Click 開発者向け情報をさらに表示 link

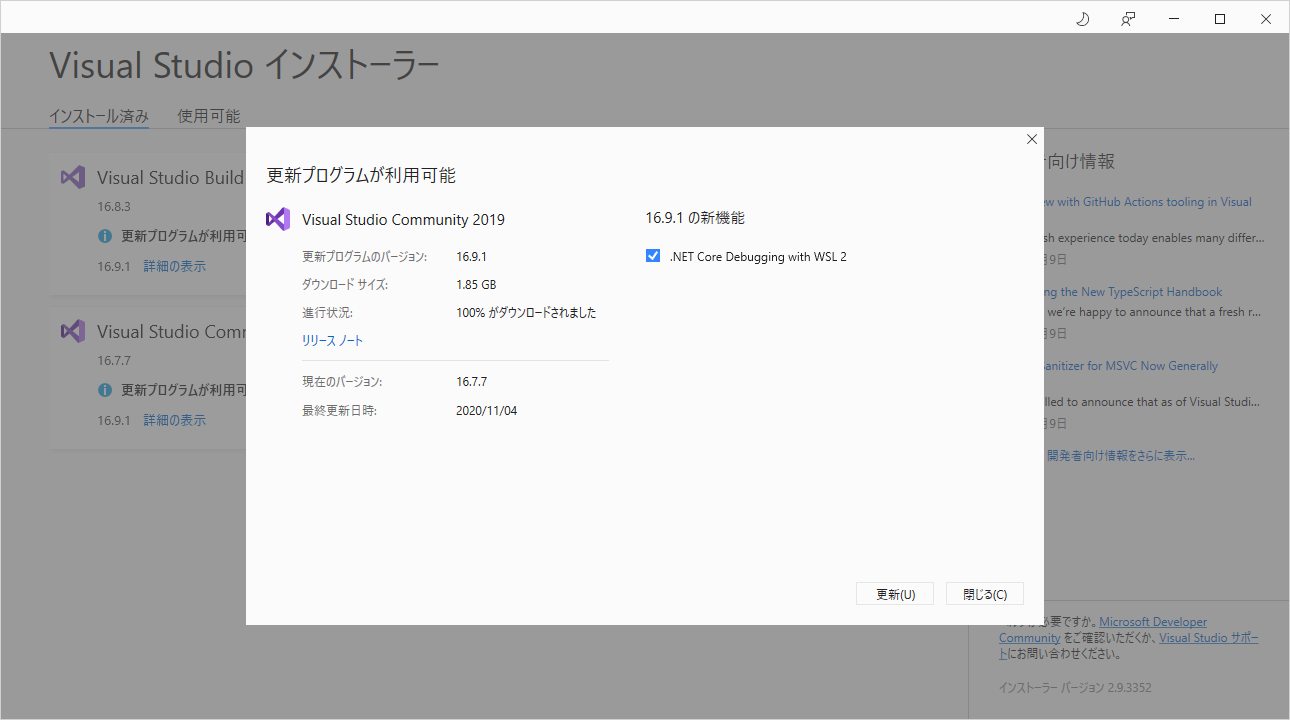(1120, 456)
